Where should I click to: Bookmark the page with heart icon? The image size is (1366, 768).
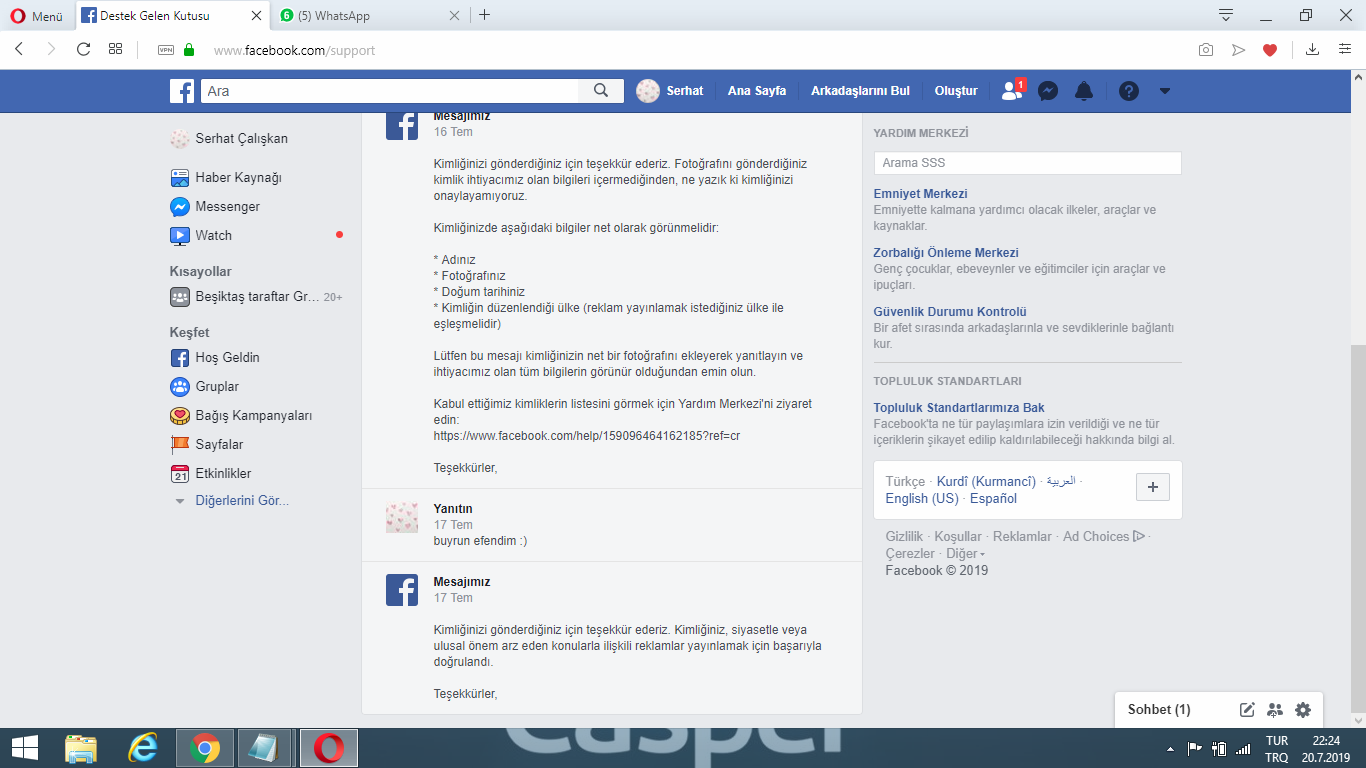click(x=1270, y=50)
